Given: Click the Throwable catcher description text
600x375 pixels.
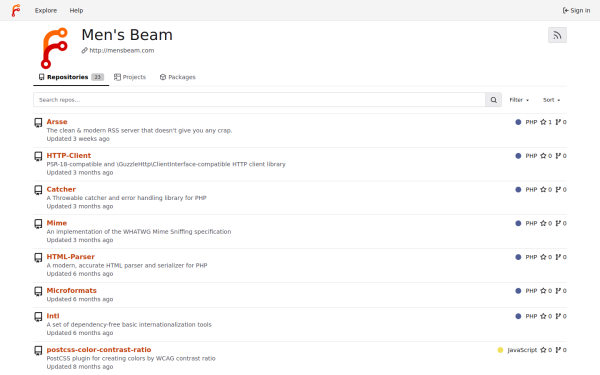Looking at the screenshot, I should 127,198.
